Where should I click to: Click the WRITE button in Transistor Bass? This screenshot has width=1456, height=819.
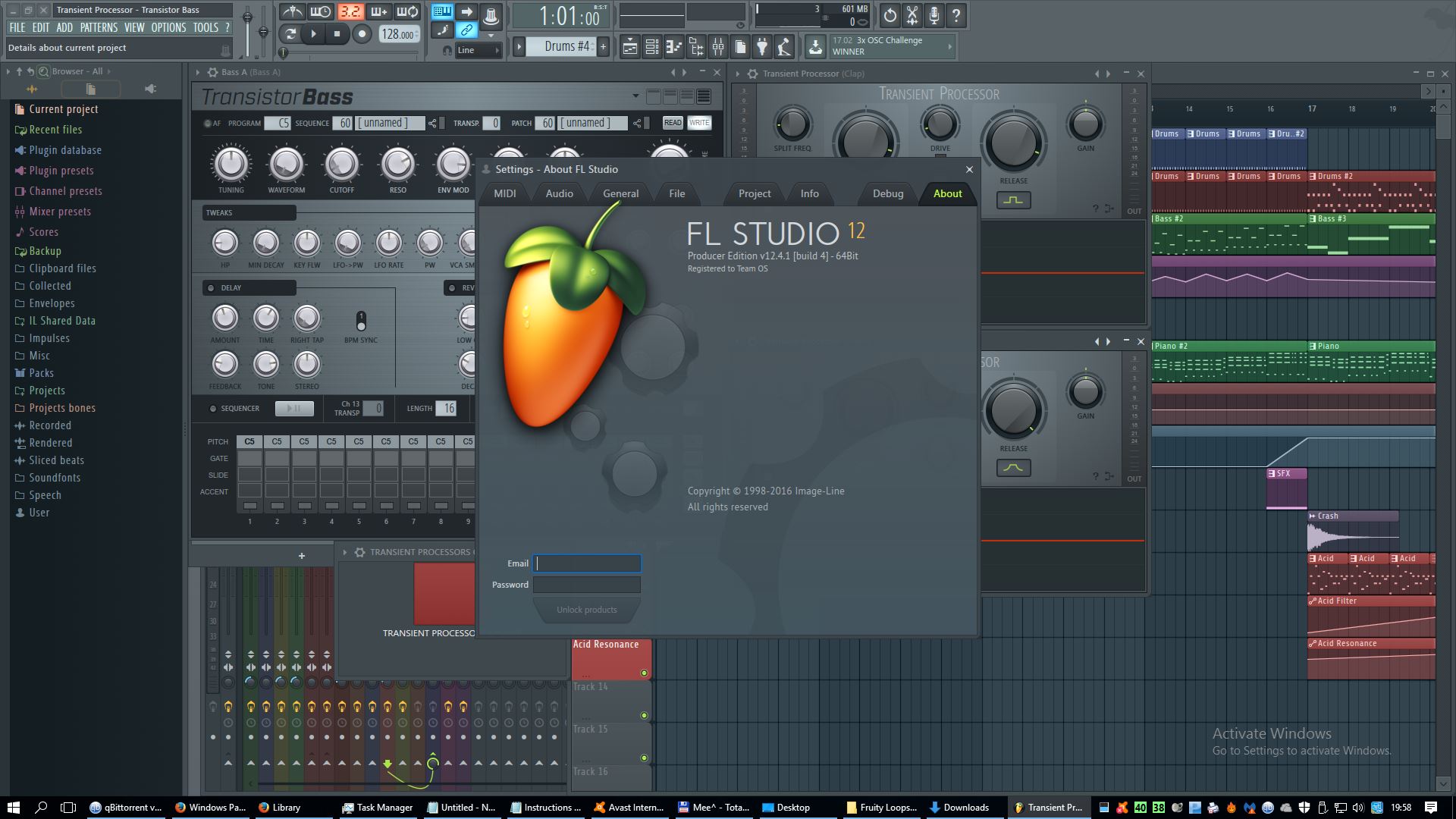pyautogui.click(x=699, y=123)
